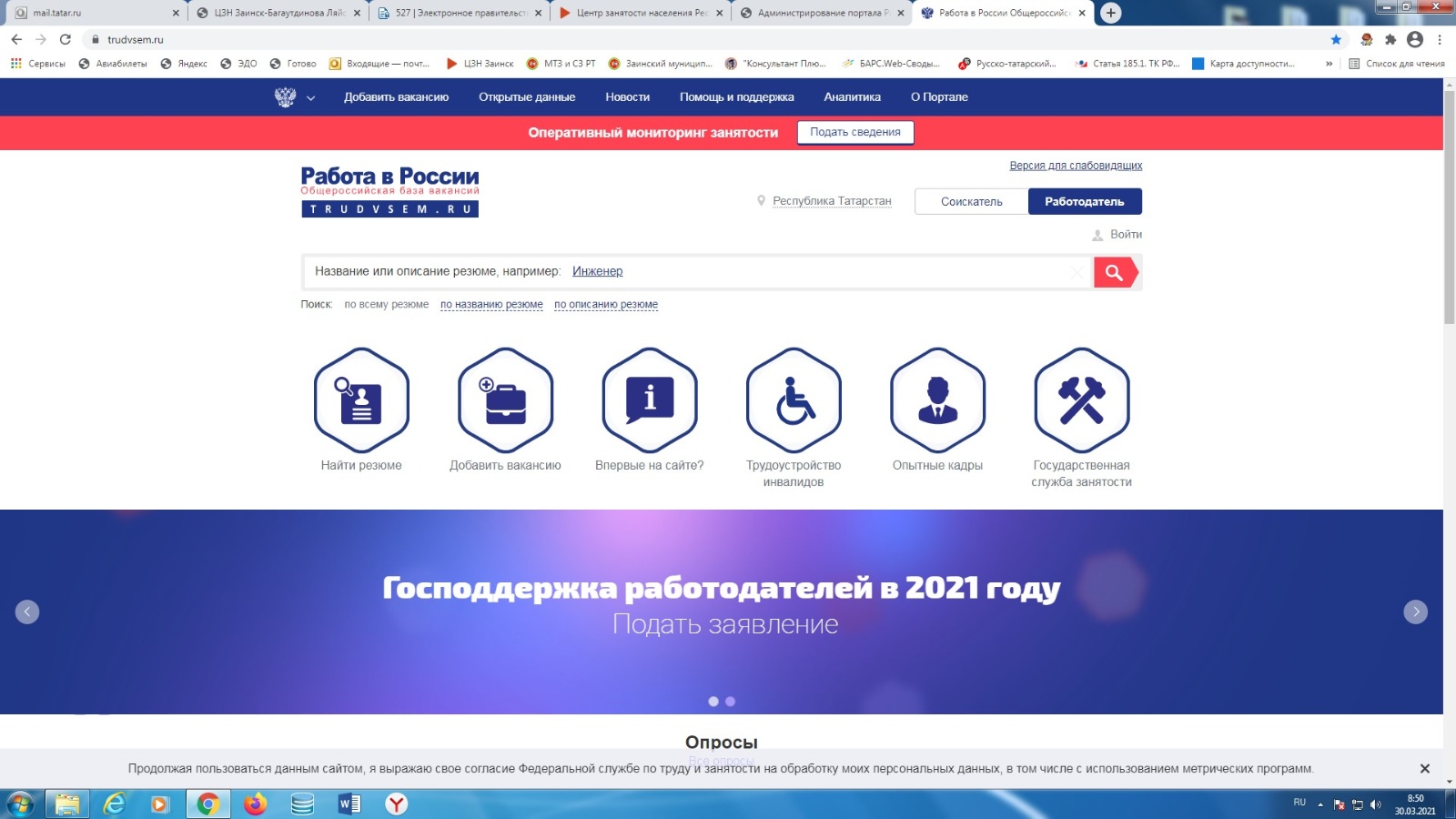Screen dimensions: 1456x819
Task: Open Государственная служба занятости hammers icon
Action: pos(1081,400)
